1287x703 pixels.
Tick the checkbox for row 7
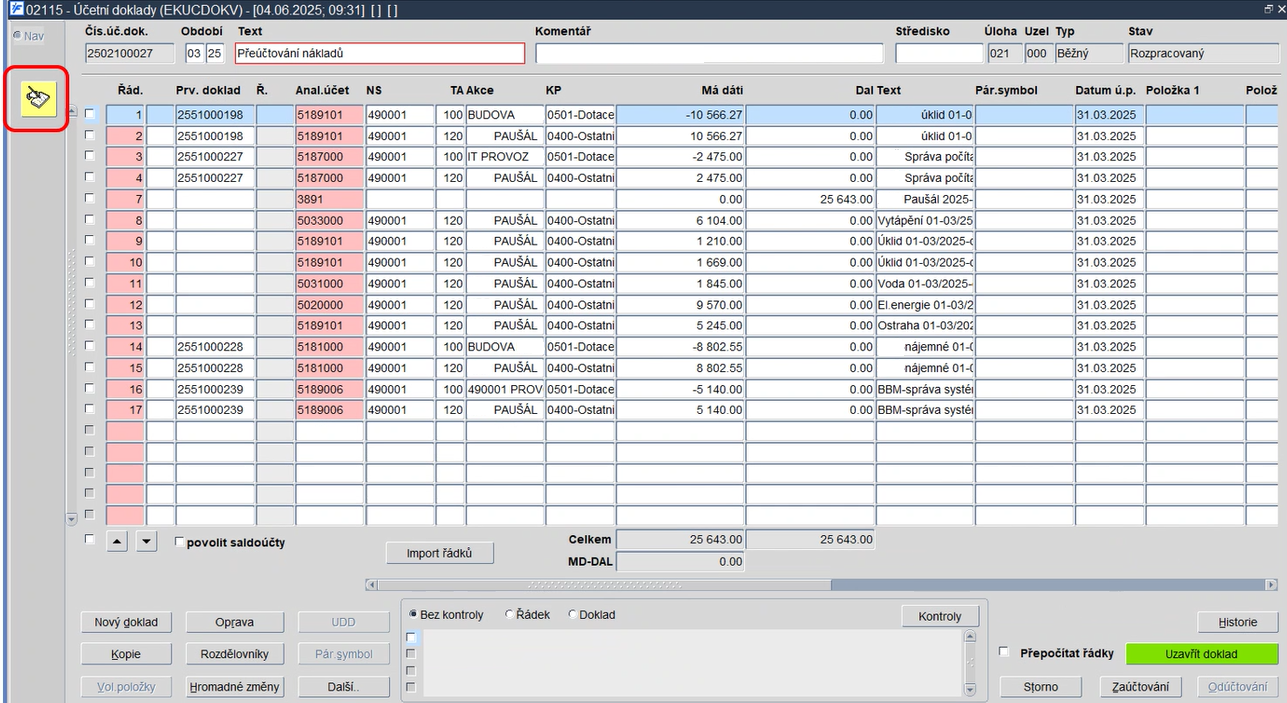pos(90,198)
